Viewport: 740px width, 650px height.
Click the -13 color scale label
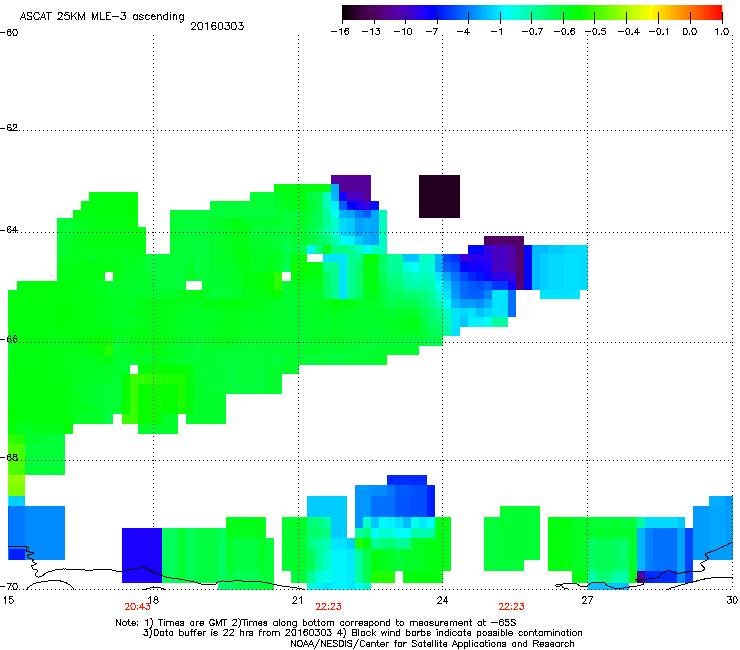point(371,32)
